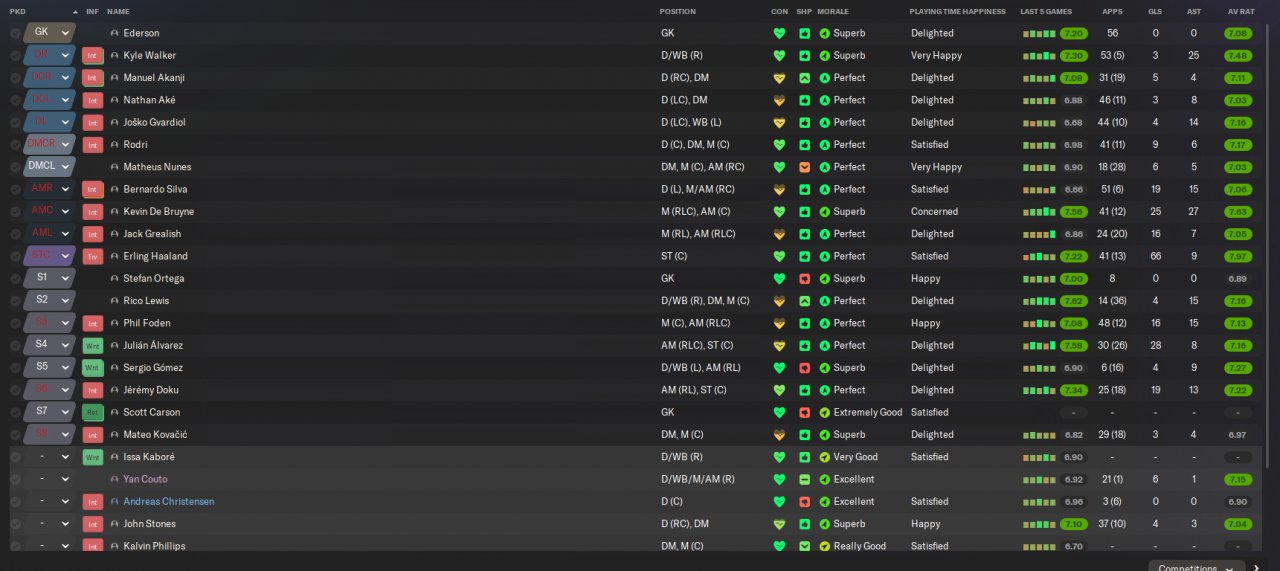Toggle the pick checkbox for Kyle Walker
Image resolution: width=1280 pixels, height=571 pixels.
(15, 56)
